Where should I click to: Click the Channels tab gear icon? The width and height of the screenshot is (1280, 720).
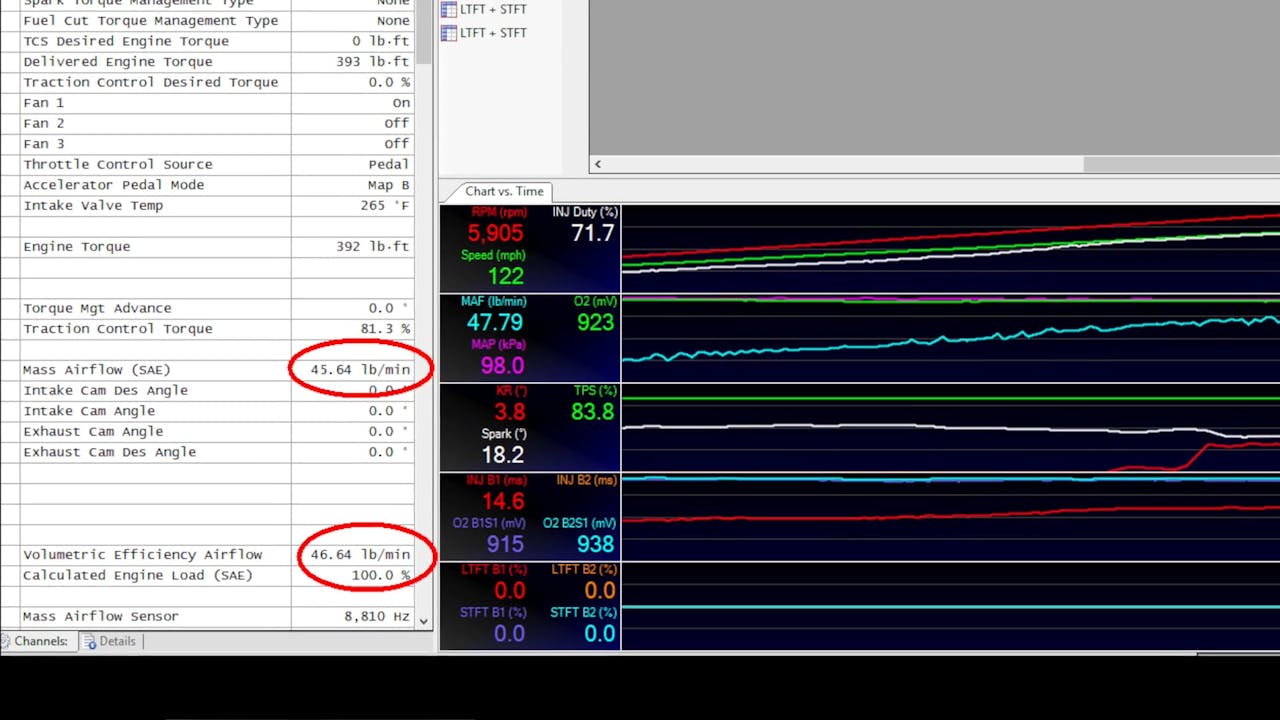tap(7, 641)
